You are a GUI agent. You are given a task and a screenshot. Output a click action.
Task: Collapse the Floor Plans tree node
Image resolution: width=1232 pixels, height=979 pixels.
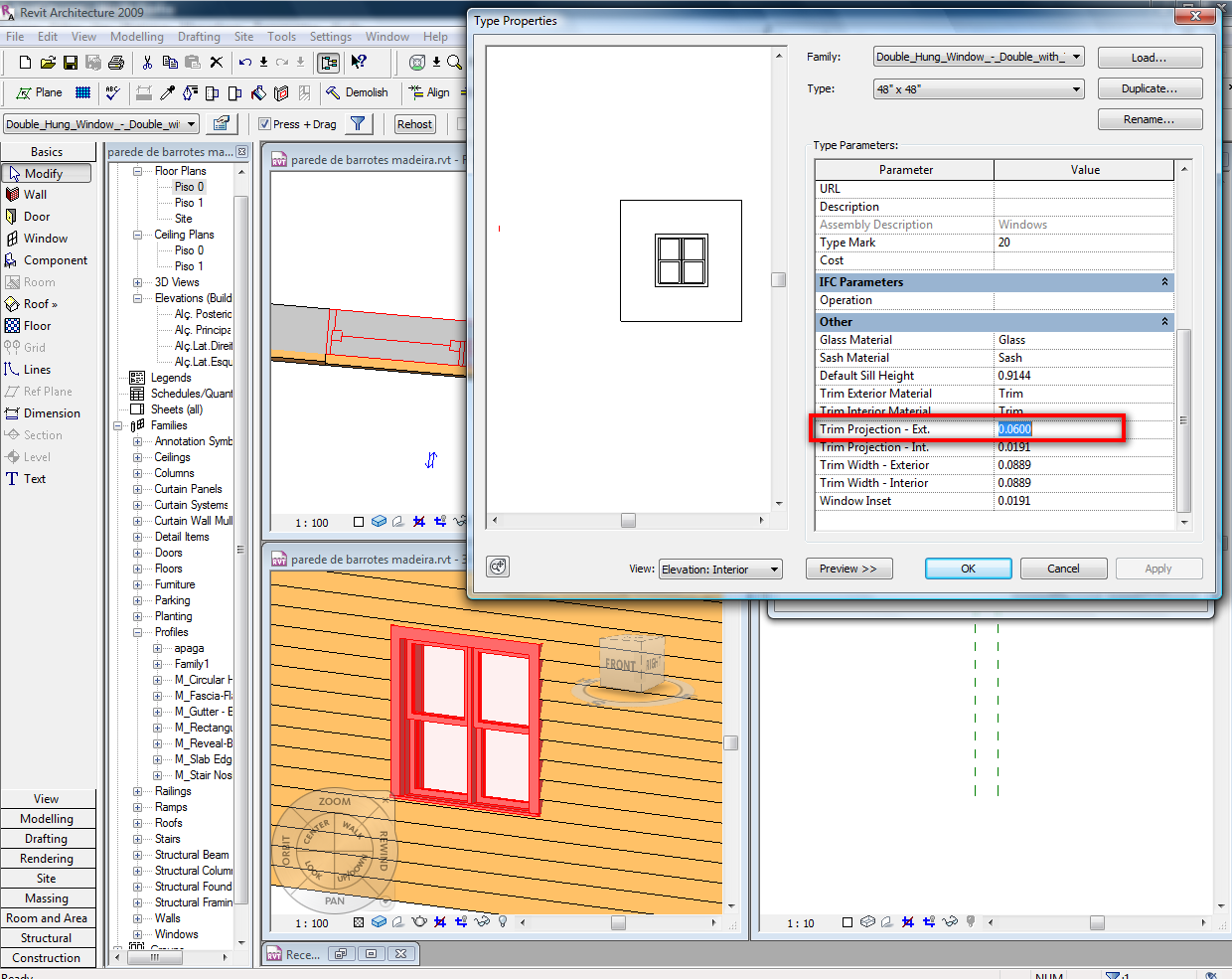point(138,171)
